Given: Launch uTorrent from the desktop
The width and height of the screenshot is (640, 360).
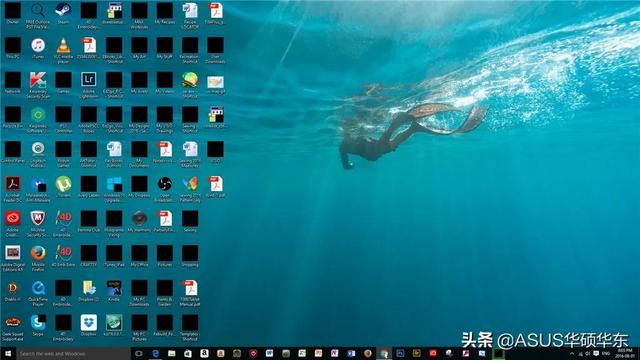Looking at the screenshot, I should 63,184.
